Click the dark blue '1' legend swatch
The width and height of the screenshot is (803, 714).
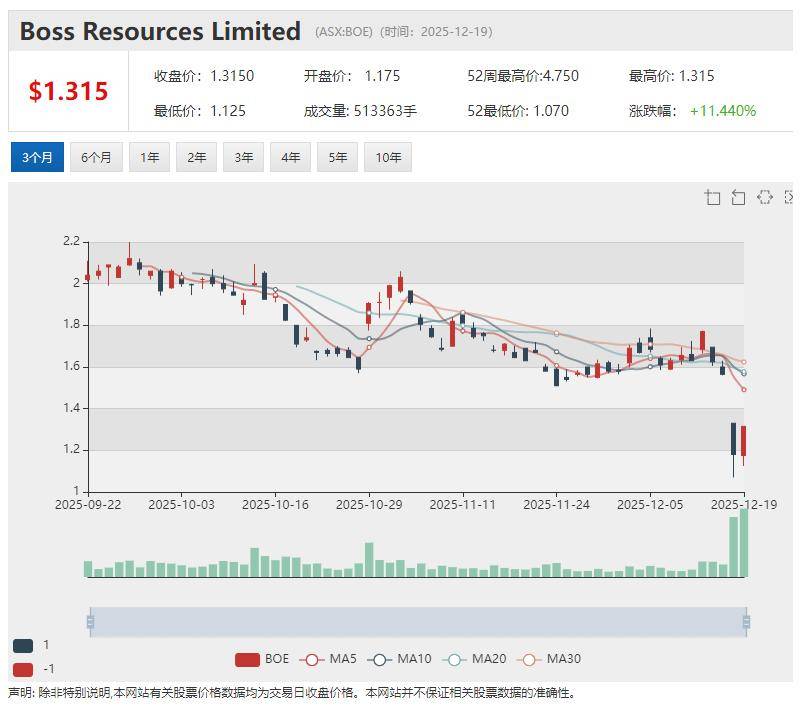(23, 646)
